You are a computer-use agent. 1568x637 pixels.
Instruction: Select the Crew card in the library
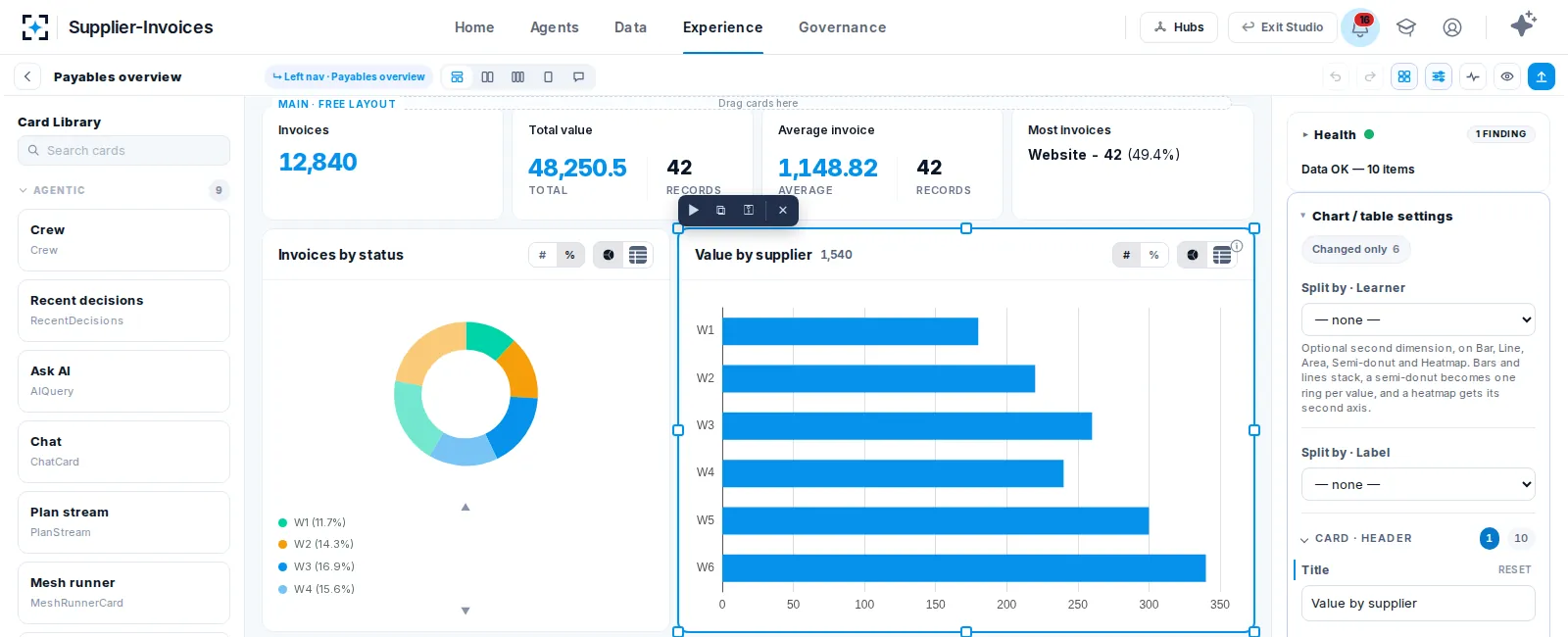(123, 240)
